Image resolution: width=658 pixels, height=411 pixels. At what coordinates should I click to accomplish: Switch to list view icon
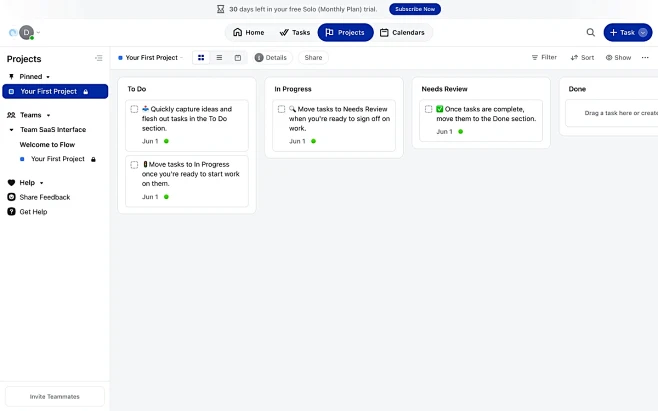219,58
